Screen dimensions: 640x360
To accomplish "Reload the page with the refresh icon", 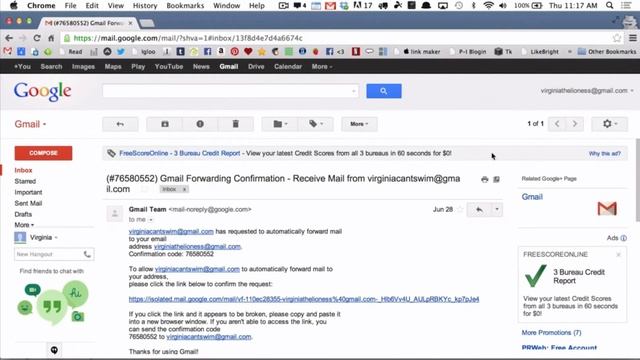I will [x=37, y=38].
